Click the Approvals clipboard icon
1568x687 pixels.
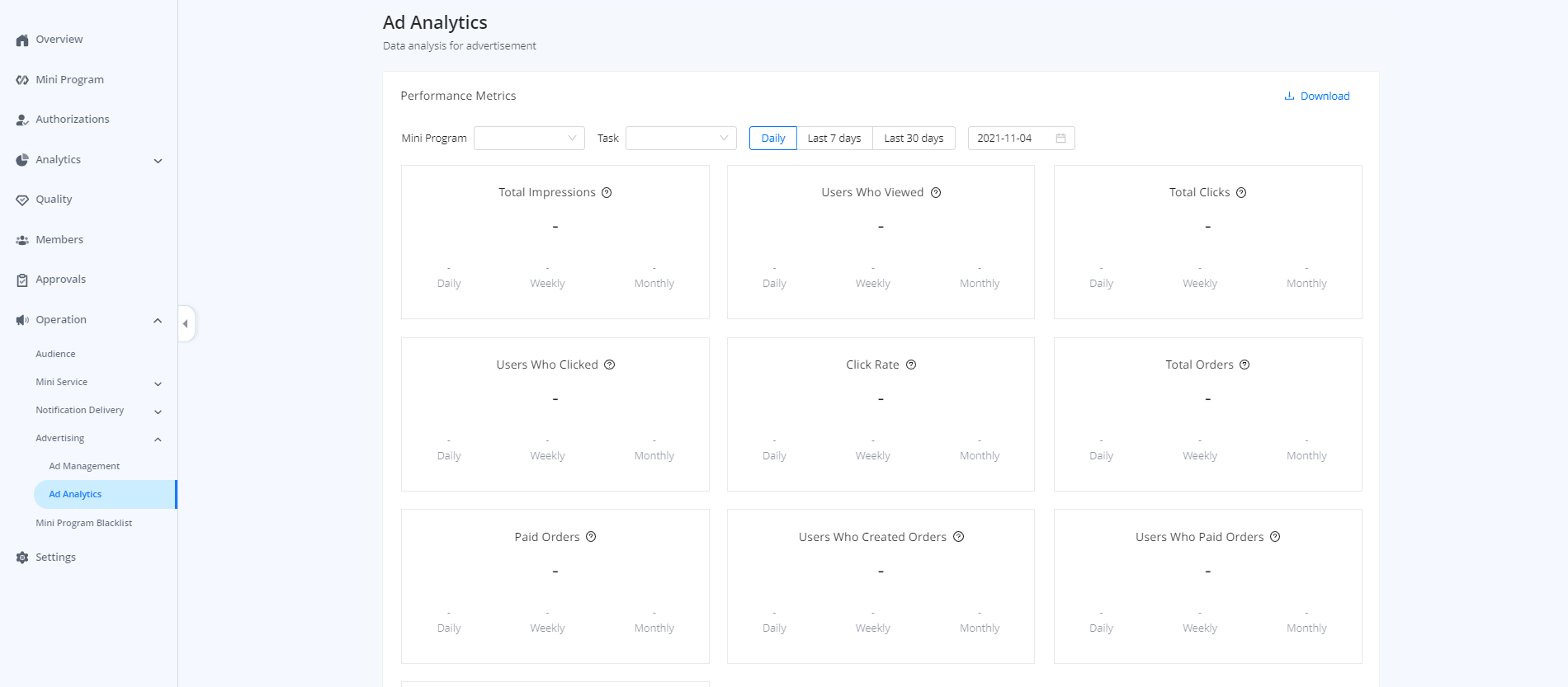[x=22, y=280]
